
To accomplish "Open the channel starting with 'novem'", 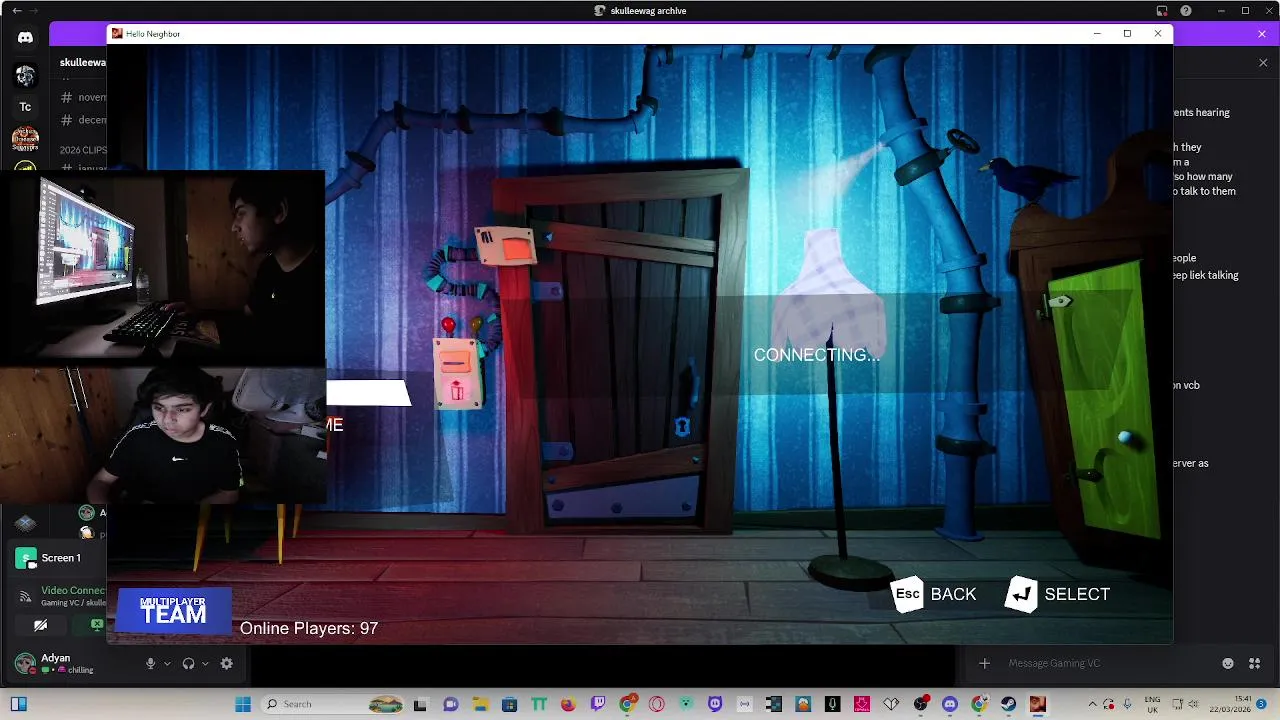I will [x=83, y=97].
